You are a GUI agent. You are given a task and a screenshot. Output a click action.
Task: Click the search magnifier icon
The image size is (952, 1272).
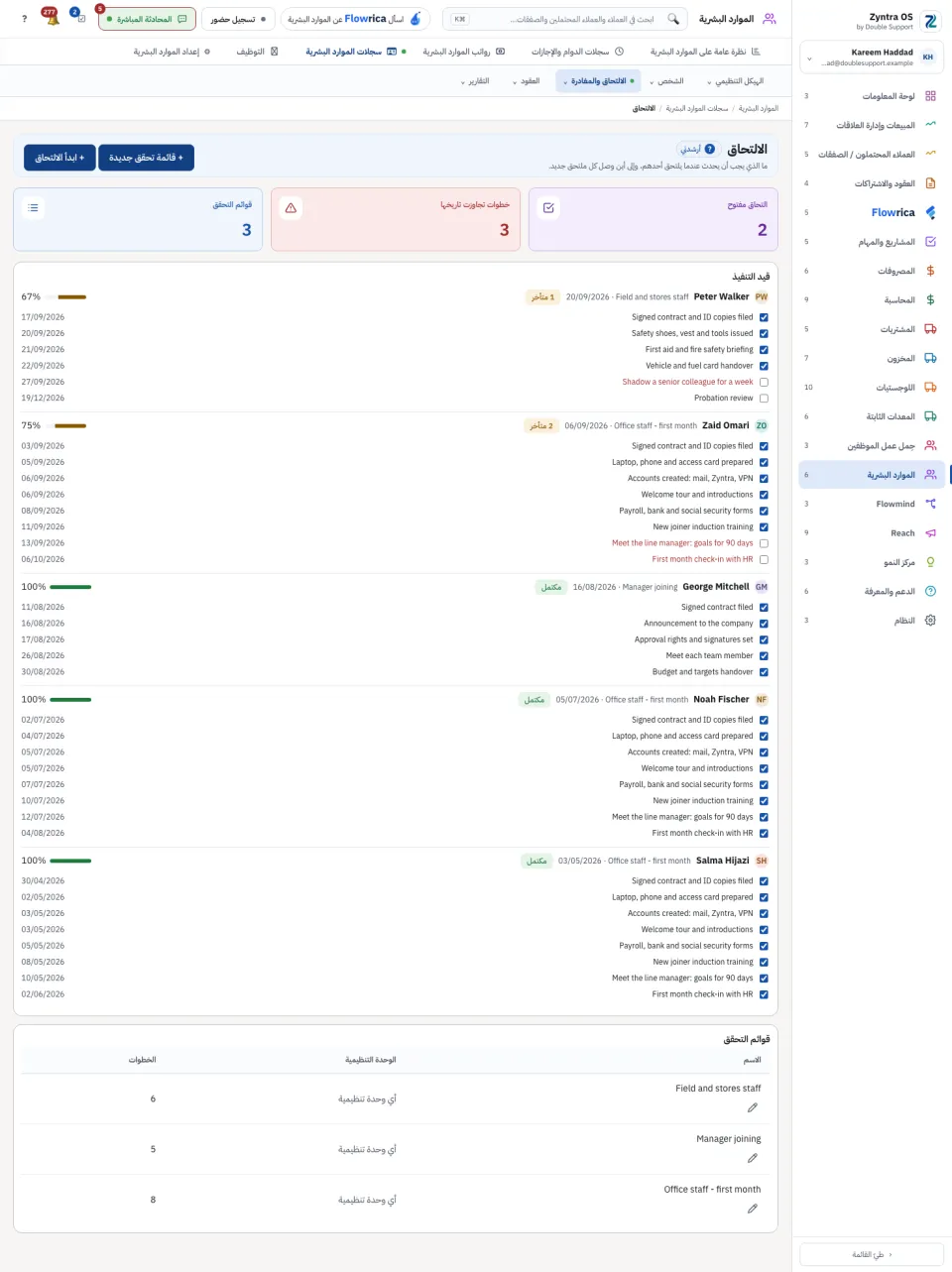pyautogui.click(x=673, y=19)
